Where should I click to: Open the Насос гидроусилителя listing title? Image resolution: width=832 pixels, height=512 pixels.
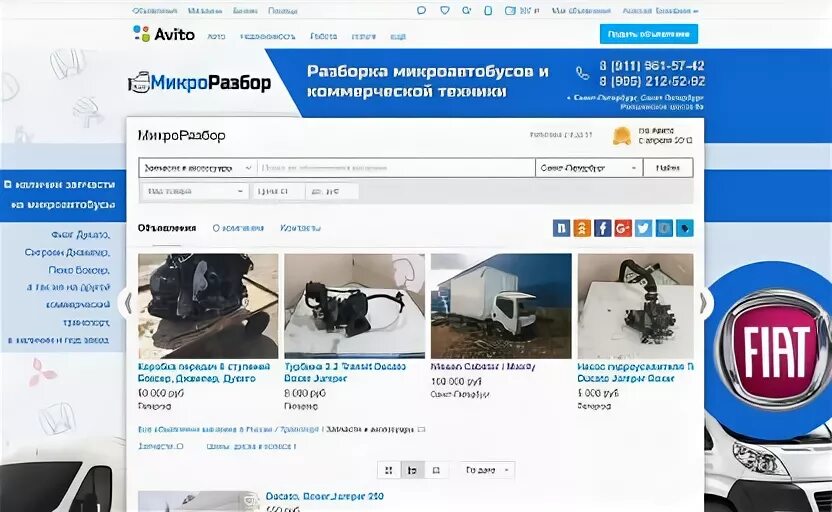[x=635, y=372]
